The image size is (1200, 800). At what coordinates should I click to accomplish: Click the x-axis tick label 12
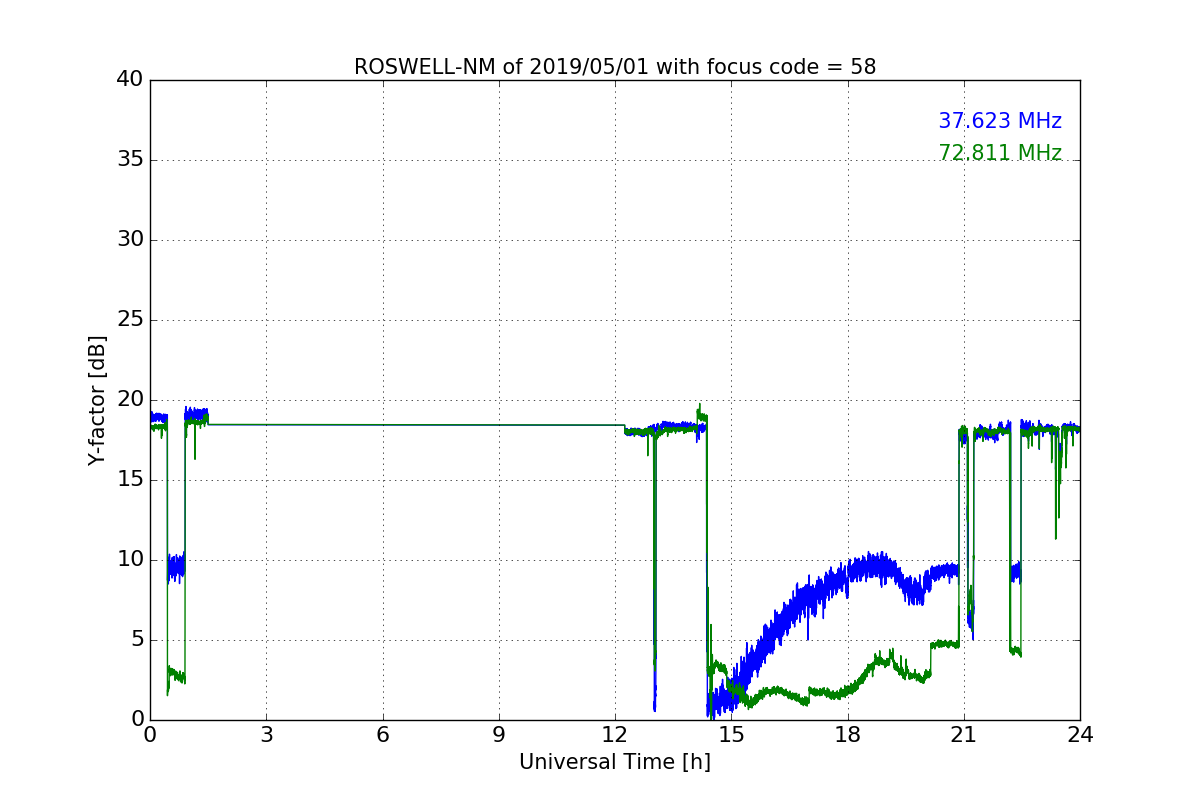615,734
